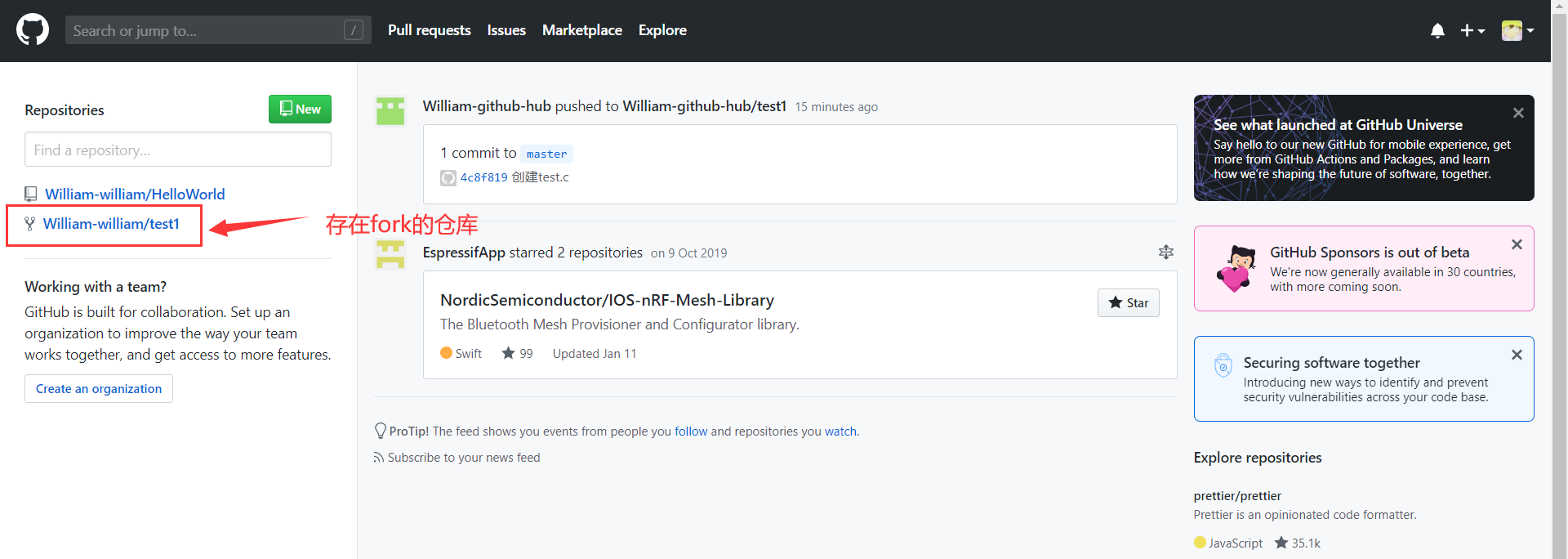This screenshot has height=559, width=1568.
Task: Click '15 minutes ago' timestamp
Action: click(836, 107)
